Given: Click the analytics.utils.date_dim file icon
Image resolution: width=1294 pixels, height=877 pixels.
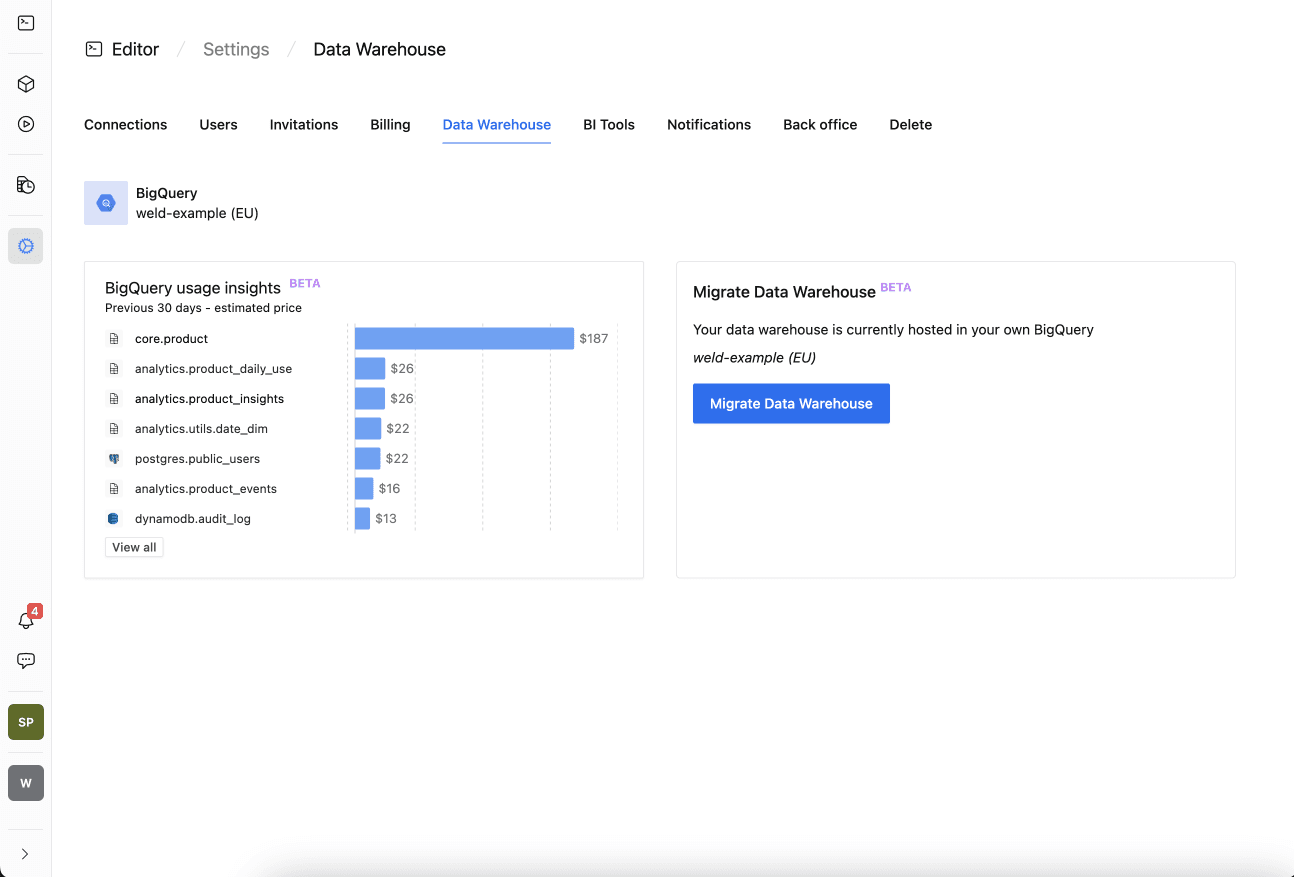Looking at the screenshot, I should [113, 429].
